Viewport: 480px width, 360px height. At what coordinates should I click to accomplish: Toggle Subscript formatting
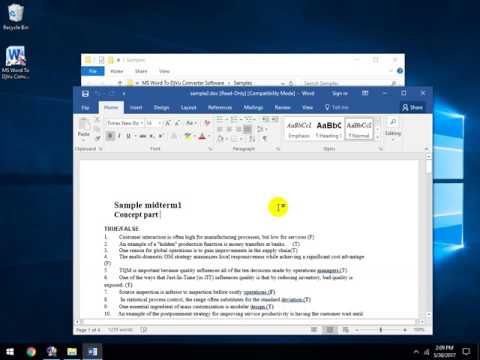(152, 136)
